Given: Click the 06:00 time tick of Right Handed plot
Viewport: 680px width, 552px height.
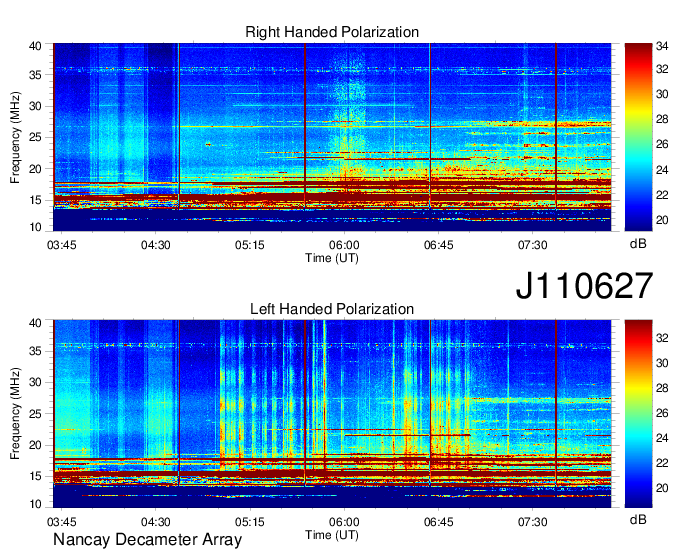Looking at the screenshot, I should (344, 245).
